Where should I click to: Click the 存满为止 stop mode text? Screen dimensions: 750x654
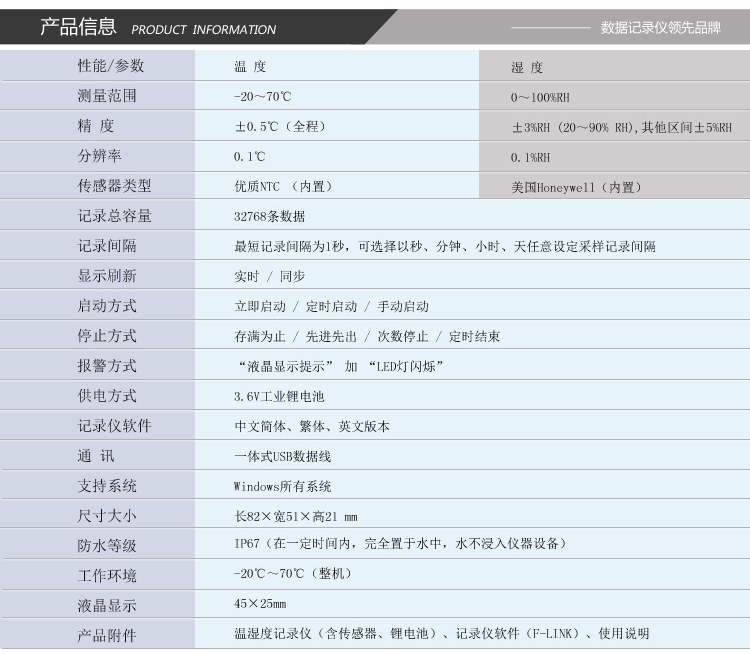258,336
